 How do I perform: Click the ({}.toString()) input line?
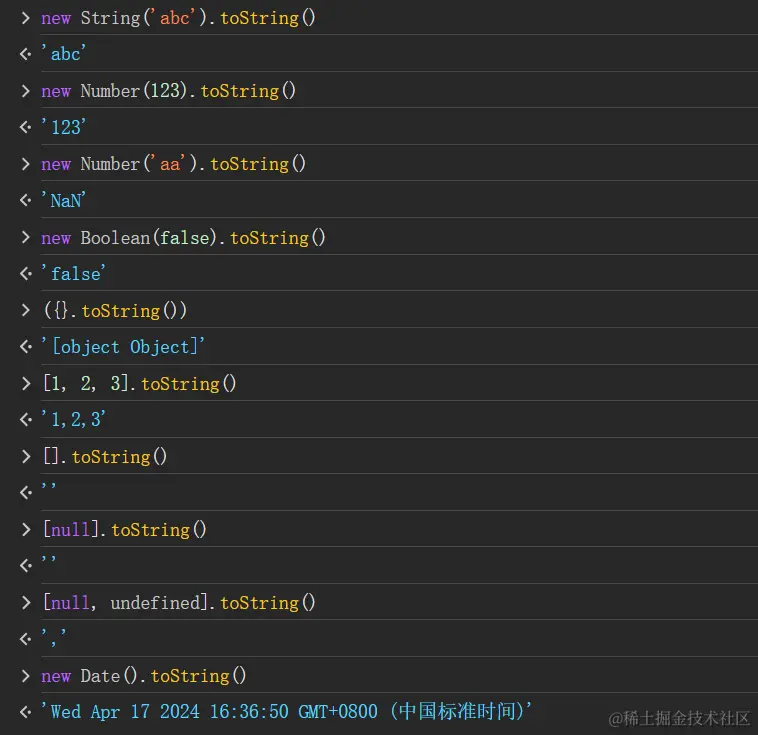[114, 311]
